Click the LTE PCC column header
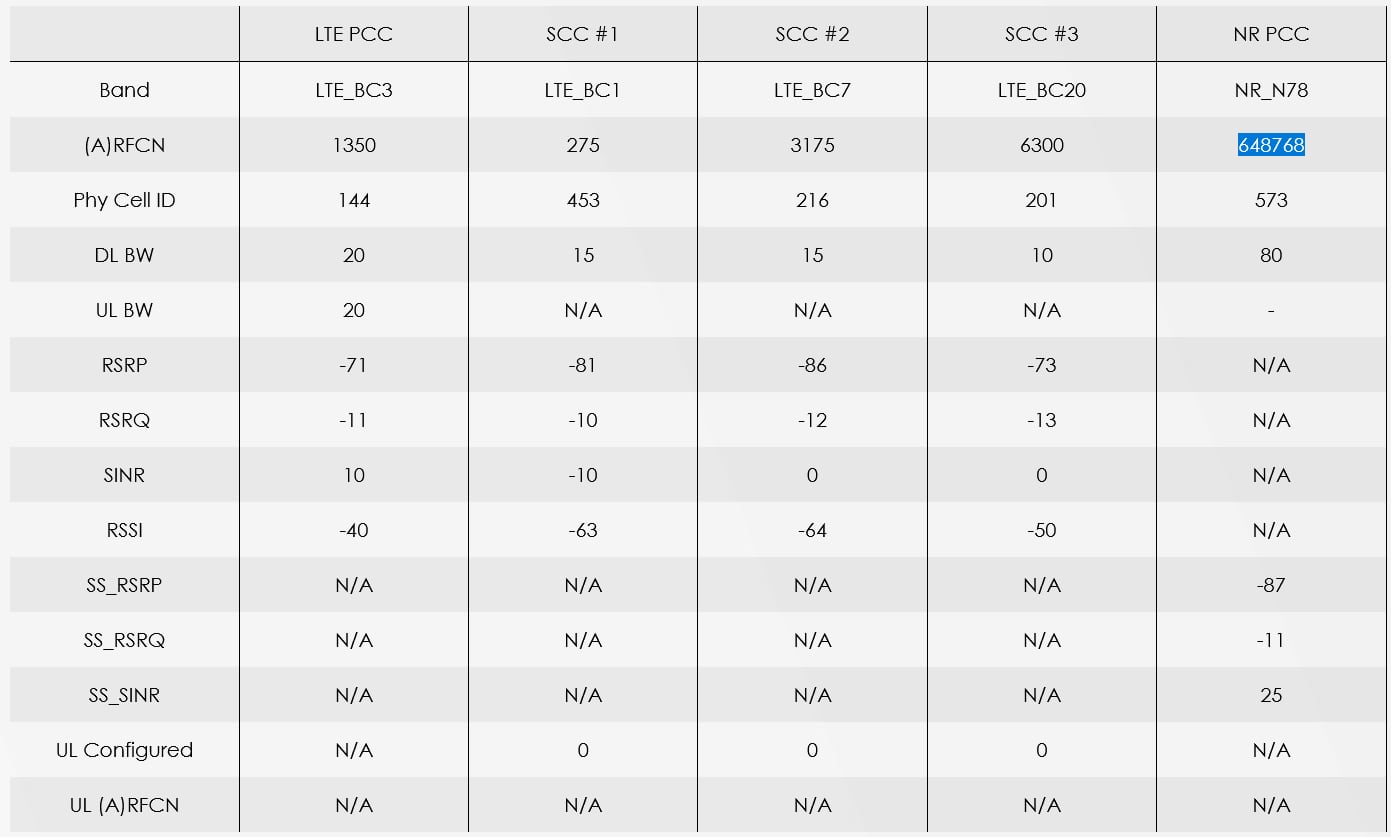This screenshot has height=837, width=1391. (354, 34)
